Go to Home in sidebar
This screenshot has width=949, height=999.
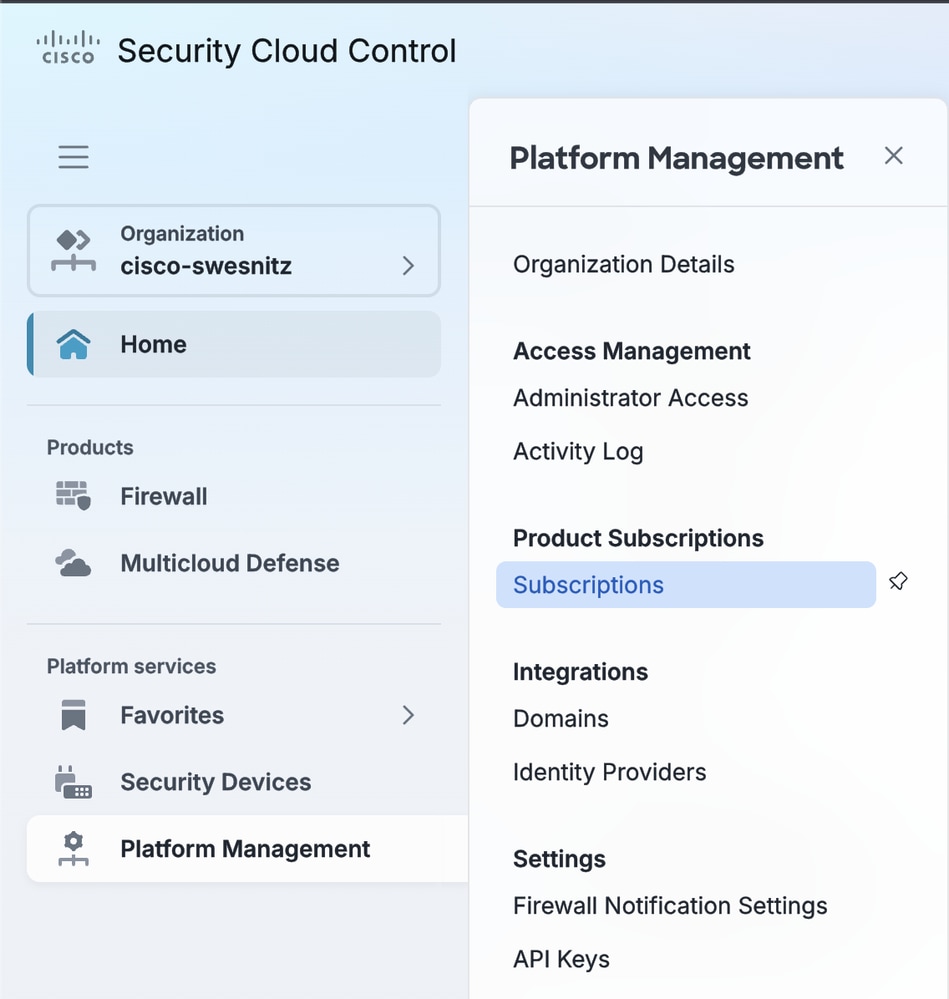coord(234,344)
